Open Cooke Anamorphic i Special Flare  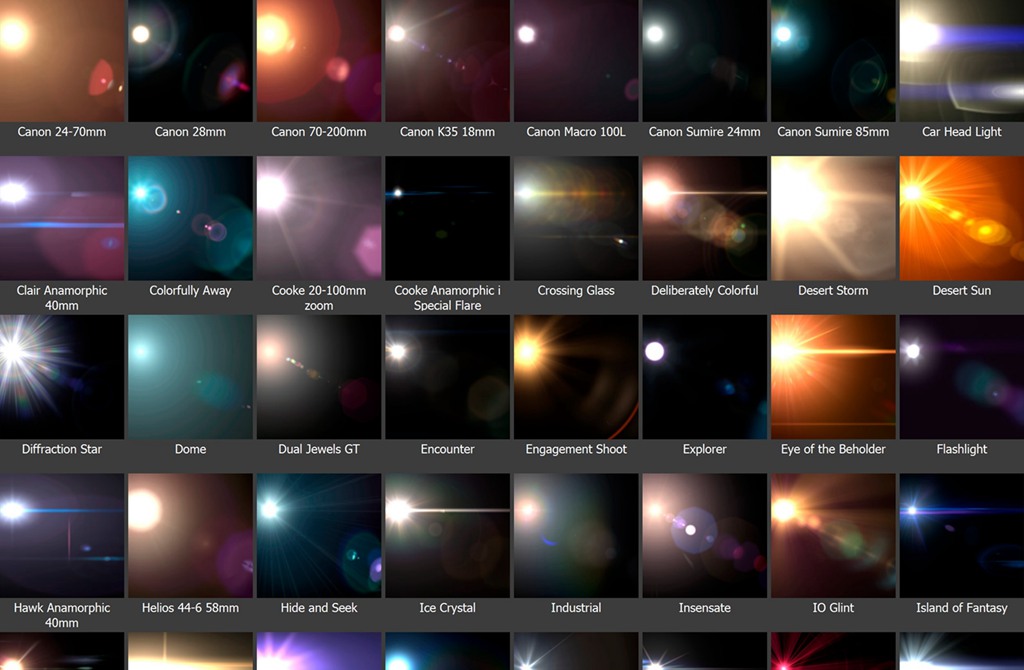coord(447,218)
